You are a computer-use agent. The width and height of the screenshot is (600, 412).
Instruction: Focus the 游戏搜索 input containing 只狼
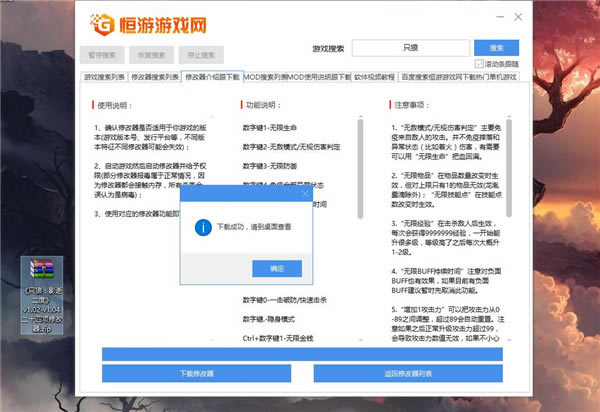coord(411,48)
